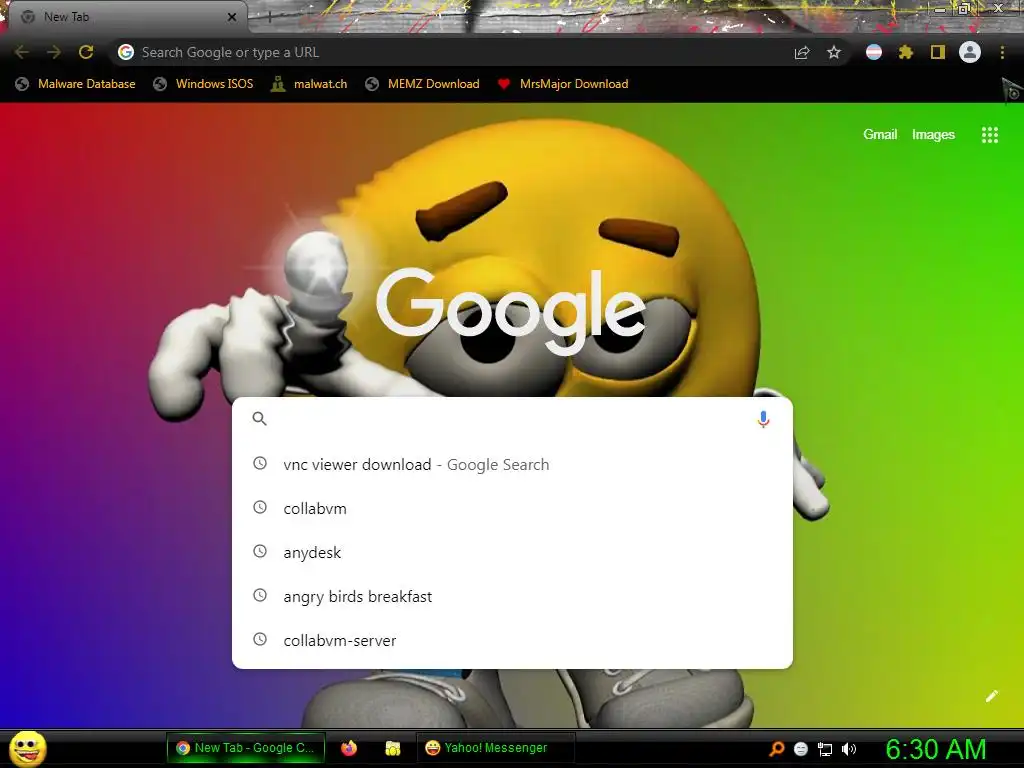Choose the 'collabvm-server' suggestion
Screen dimensions: 1024x768
[512, 640]
